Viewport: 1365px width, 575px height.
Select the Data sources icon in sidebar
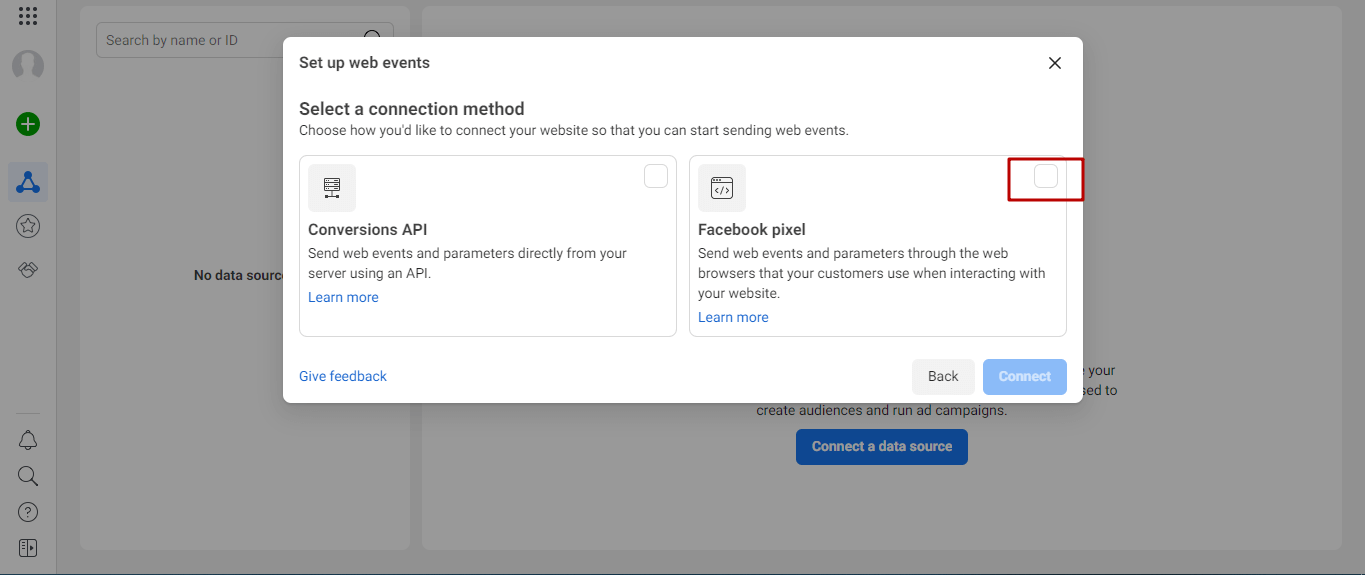click(x=28, y=182)
